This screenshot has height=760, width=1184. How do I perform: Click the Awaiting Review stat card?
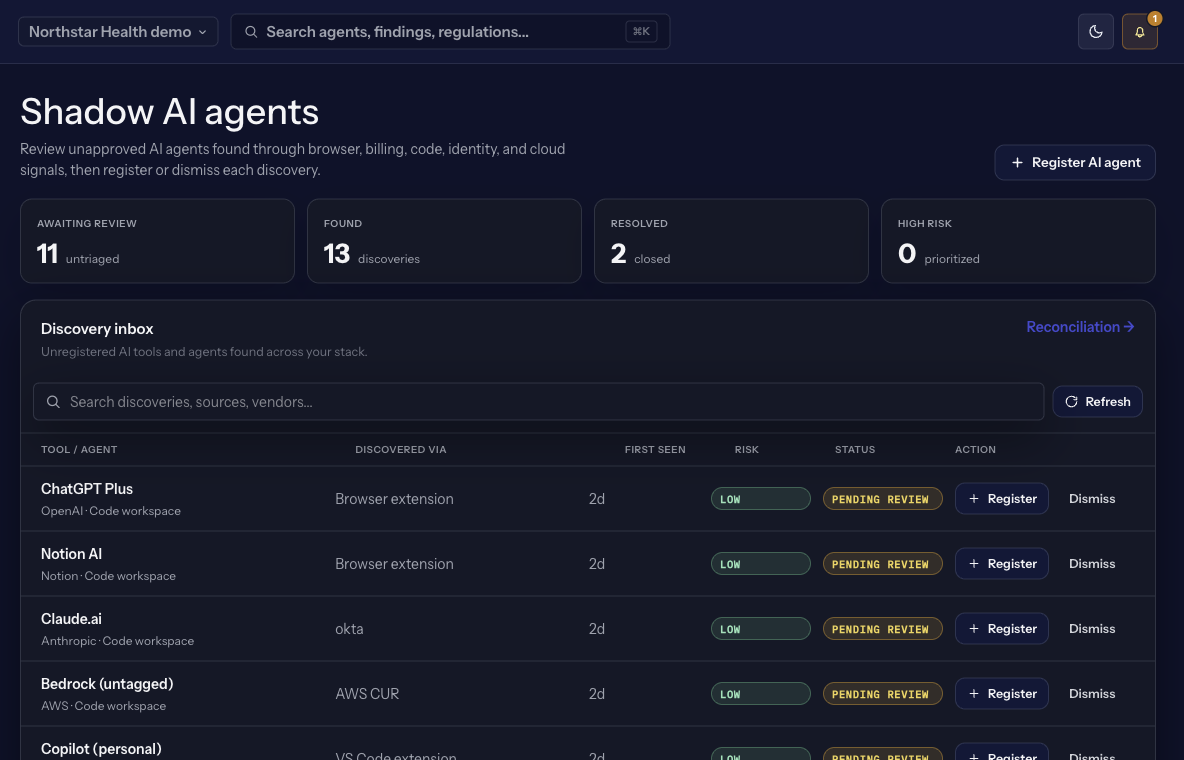click(157, 241)
